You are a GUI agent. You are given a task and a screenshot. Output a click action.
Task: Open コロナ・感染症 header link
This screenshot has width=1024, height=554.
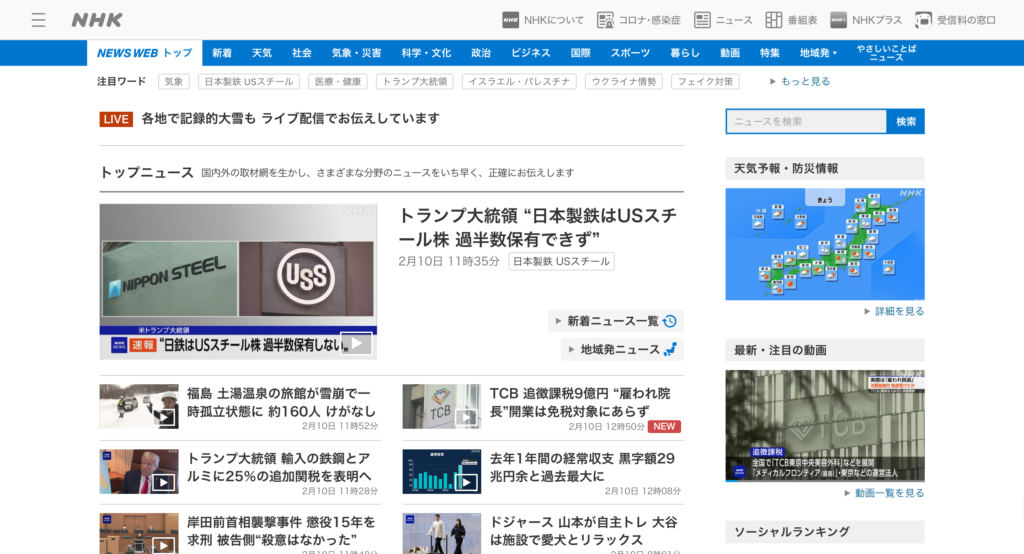click(x=639, y=20)
